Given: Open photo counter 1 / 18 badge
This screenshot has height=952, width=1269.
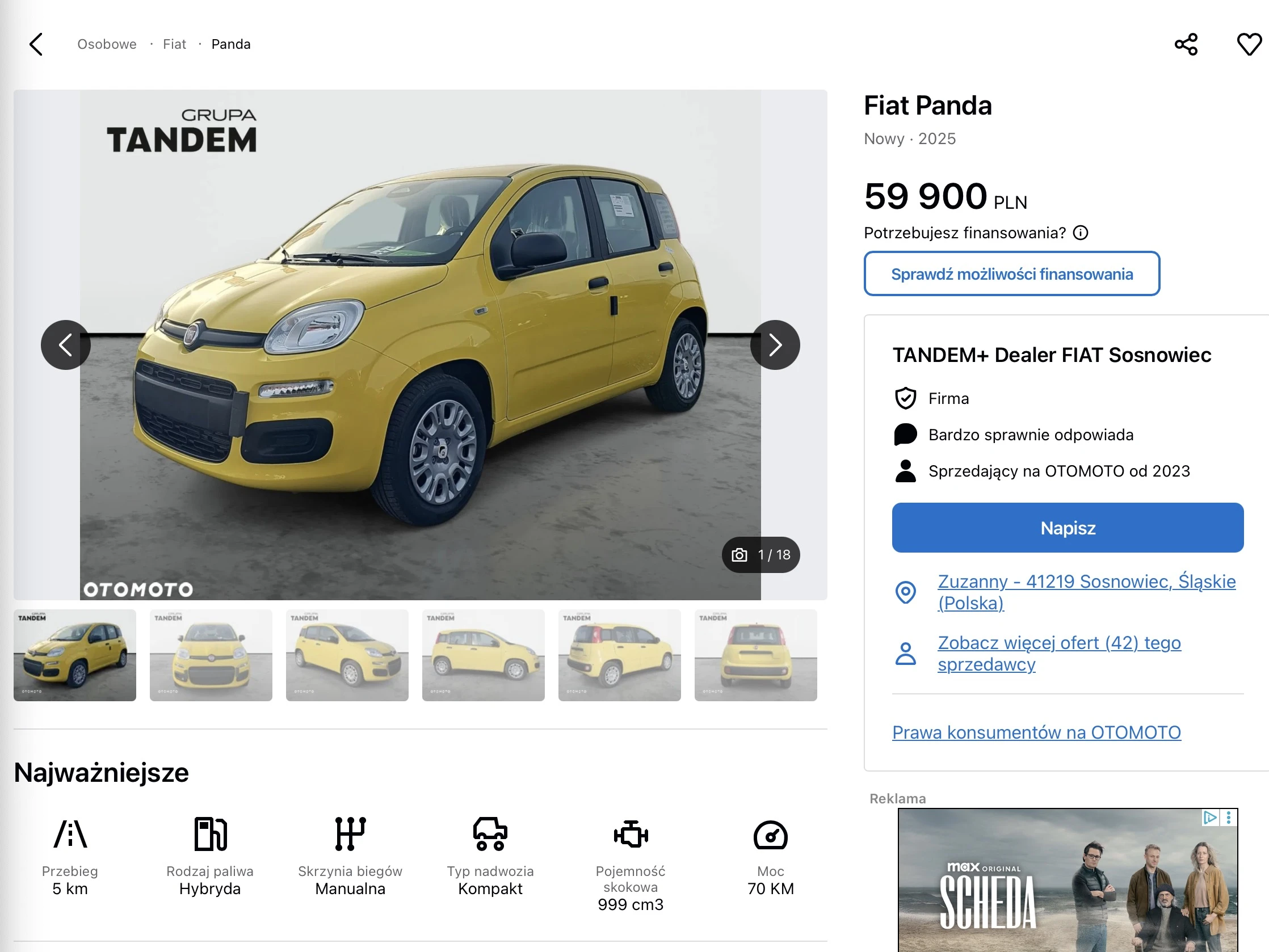Looking at the screenshot, I should [760, 554].
